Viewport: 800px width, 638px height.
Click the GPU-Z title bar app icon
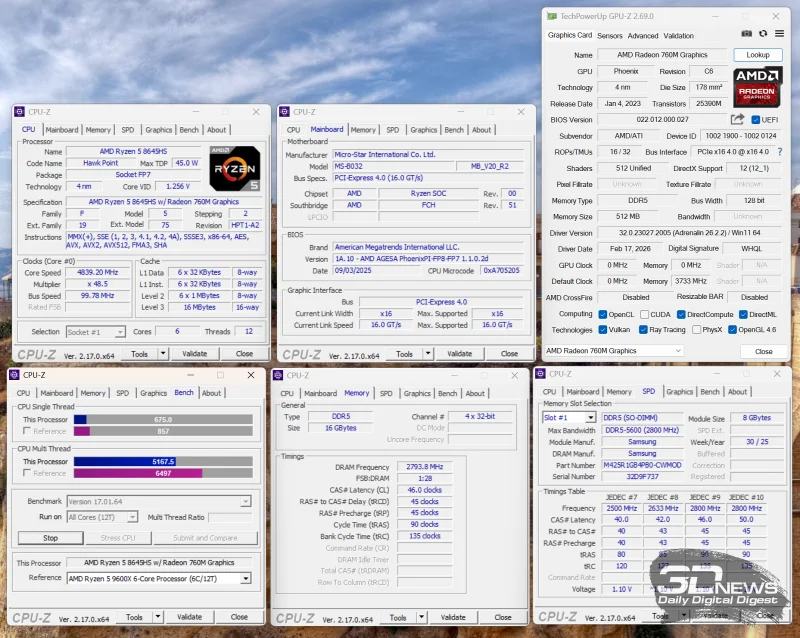(551, 16)
